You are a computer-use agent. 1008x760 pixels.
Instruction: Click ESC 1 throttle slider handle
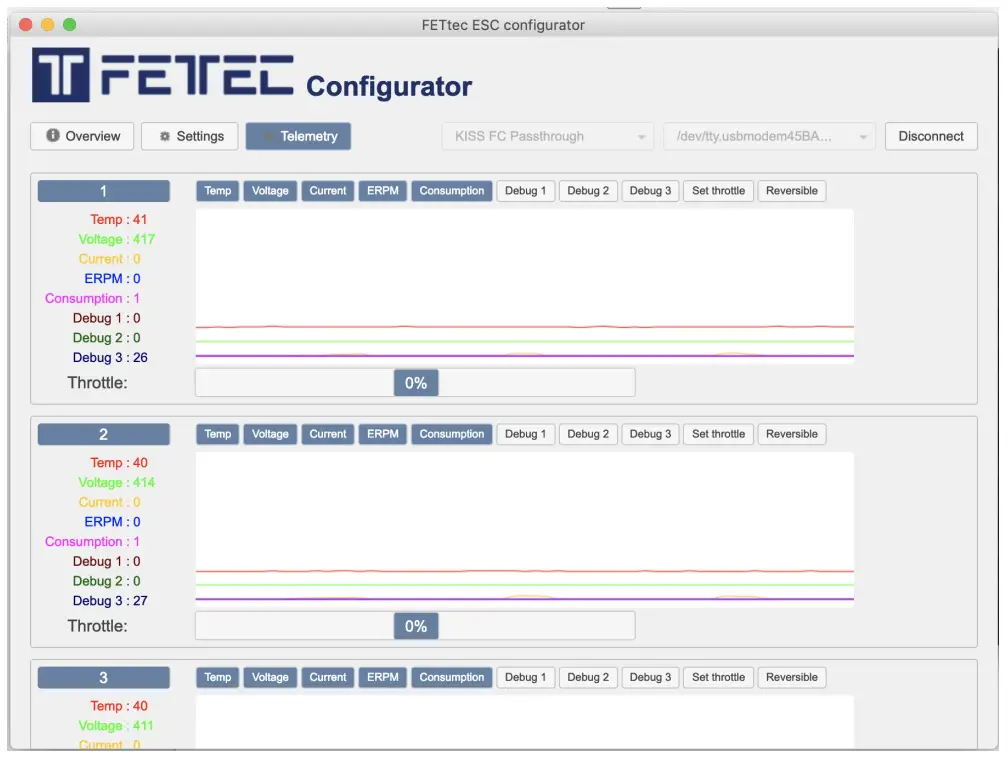[x=416, y=383]
